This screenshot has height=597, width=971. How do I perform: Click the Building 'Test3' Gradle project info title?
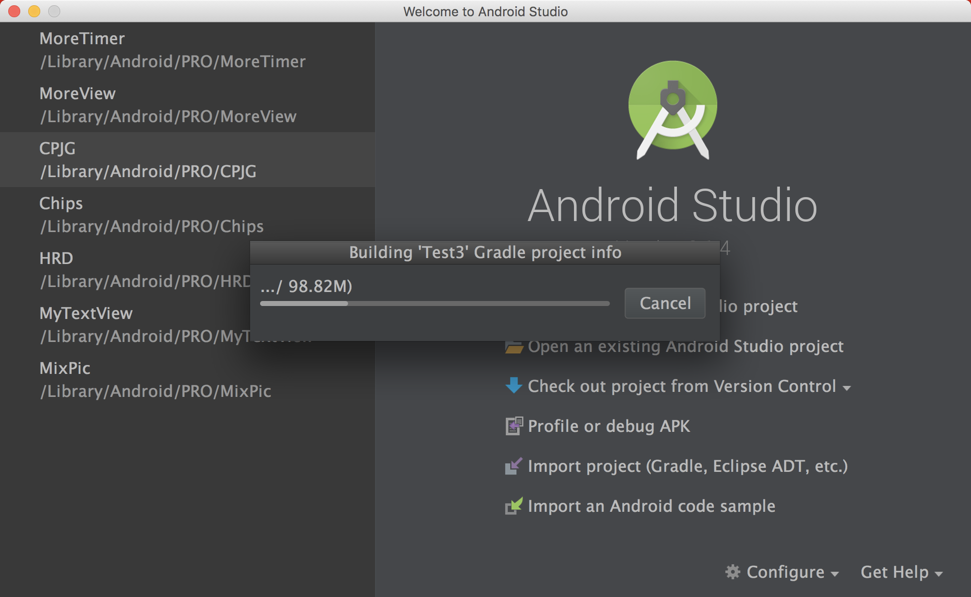click(485, 253)
